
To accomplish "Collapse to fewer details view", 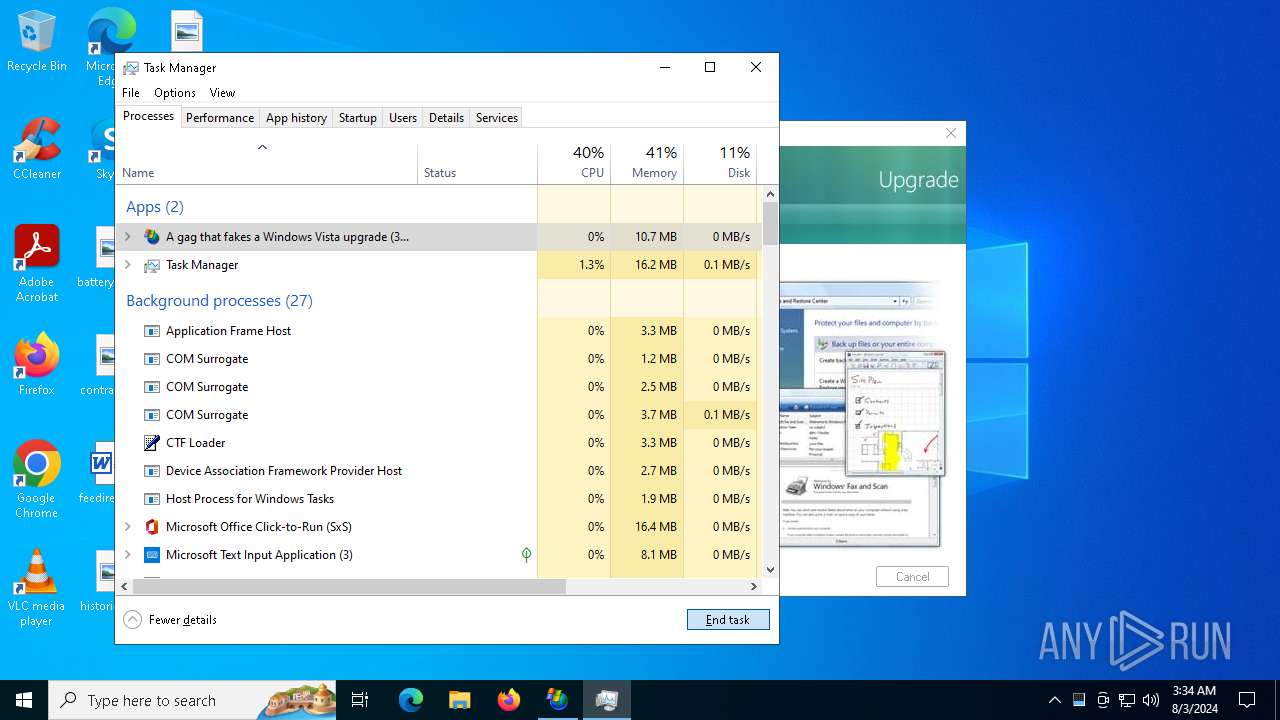I will click(x=170, y=620).
